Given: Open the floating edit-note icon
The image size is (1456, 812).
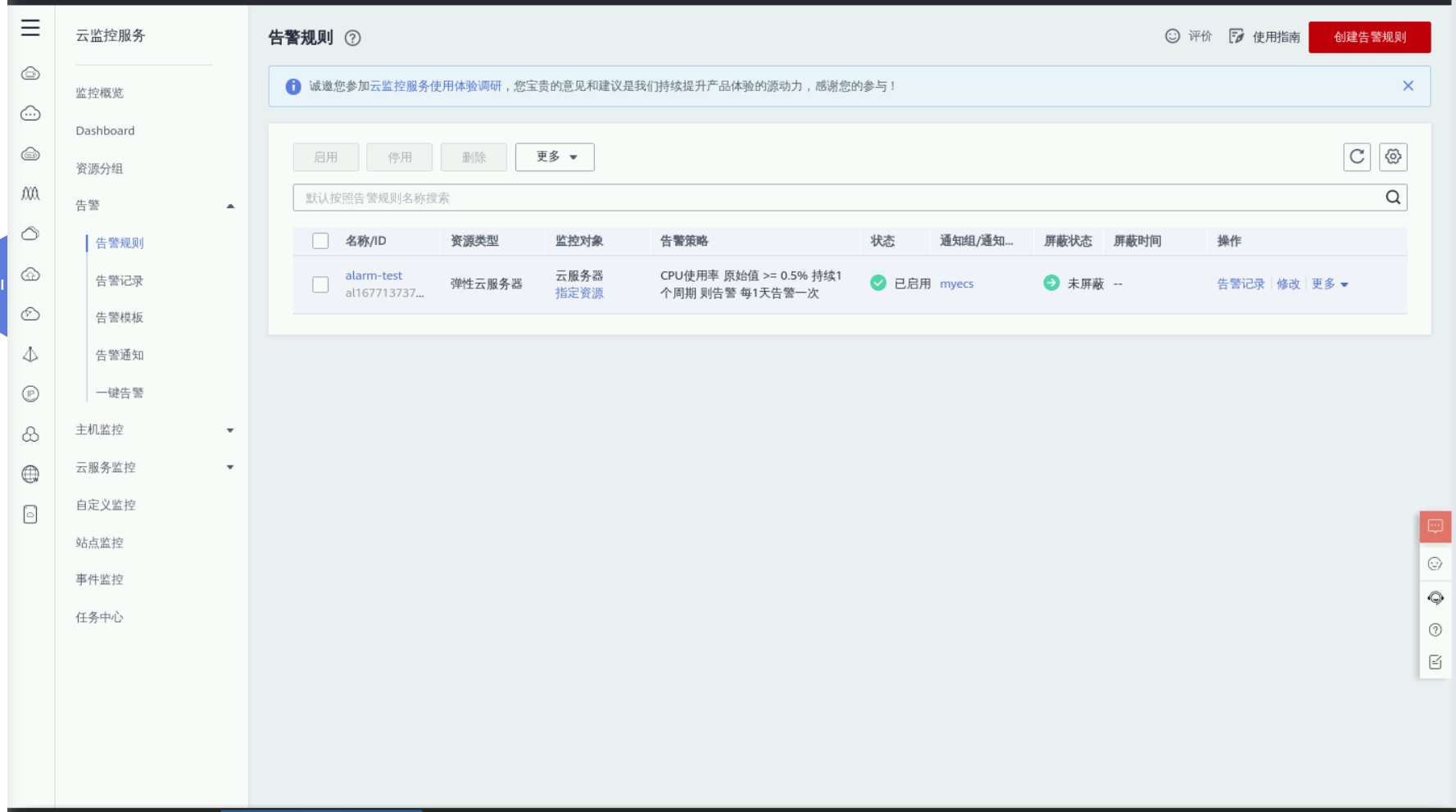Looking at the screenshot, I should click(x=1436, y=662).
